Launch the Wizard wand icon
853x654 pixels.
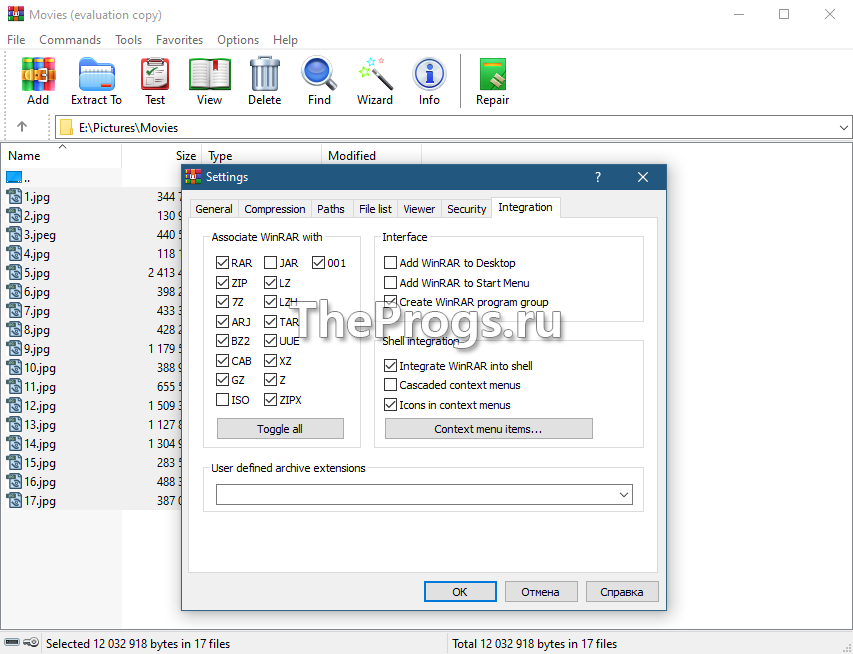[x=375, y=73]
